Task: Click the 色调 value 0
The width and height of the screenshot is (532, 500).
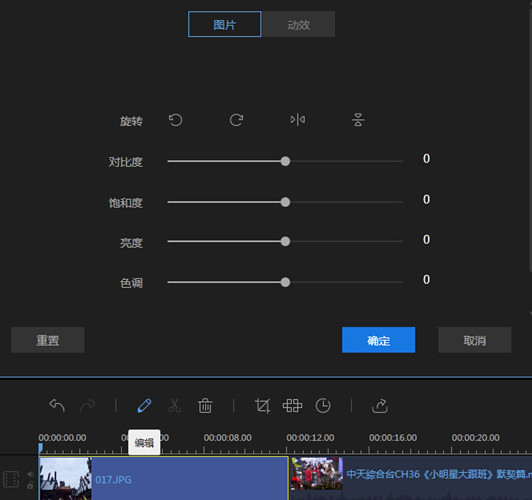Action: (x=426, y=280)
